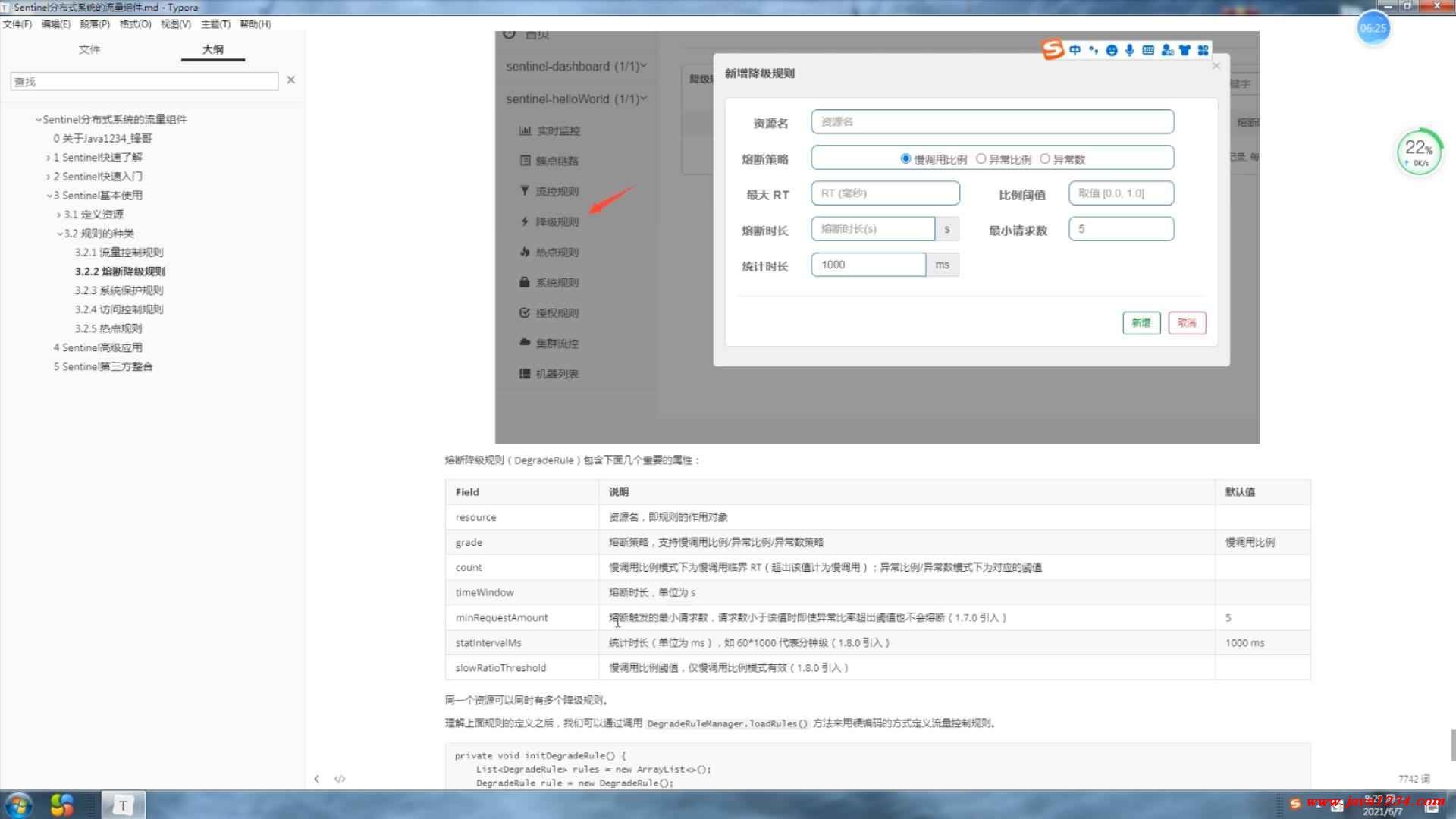Viewport: 1456px width, 819px height.
Task: Click the 资源名 input in dialog image
Action: pos(993,122)
